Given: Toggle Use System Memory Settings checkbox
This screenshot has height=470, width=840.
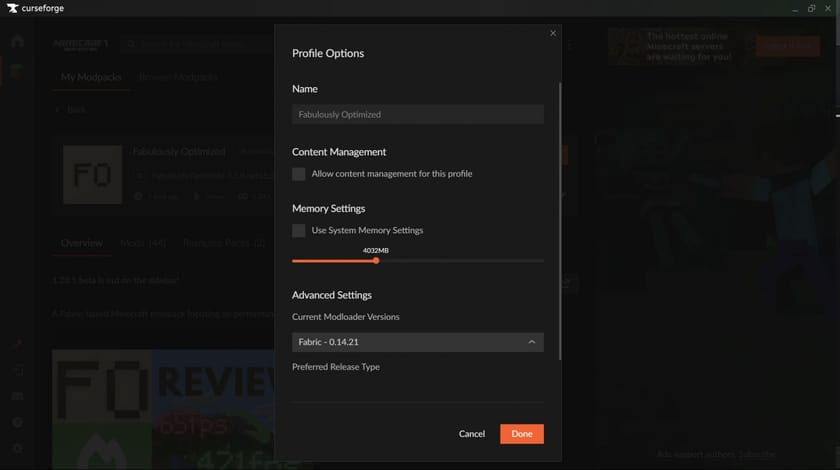Looking at the screenshot, I should (x=299, y=230).
